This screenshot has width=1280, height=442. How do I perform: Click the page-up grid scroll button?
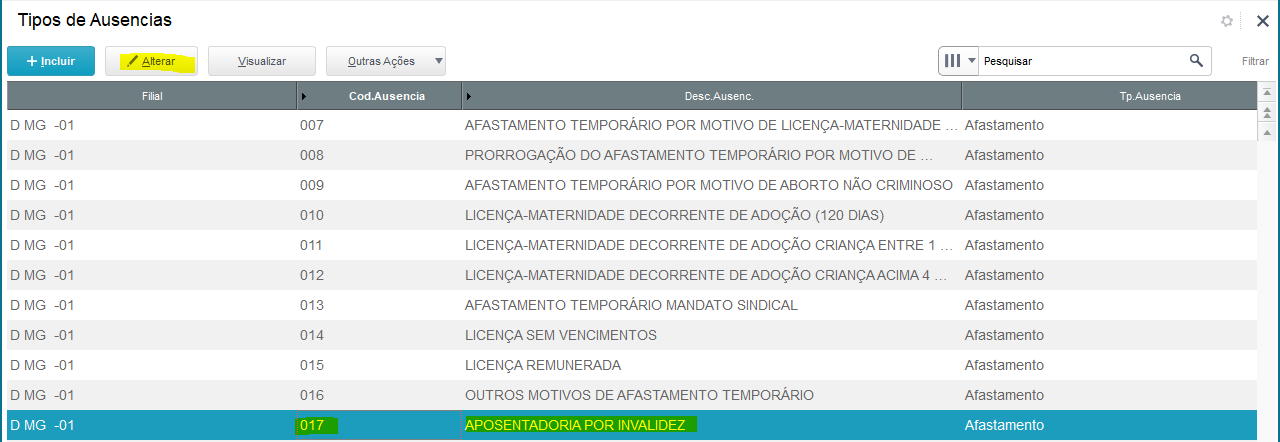click(x=1267, y=111)
